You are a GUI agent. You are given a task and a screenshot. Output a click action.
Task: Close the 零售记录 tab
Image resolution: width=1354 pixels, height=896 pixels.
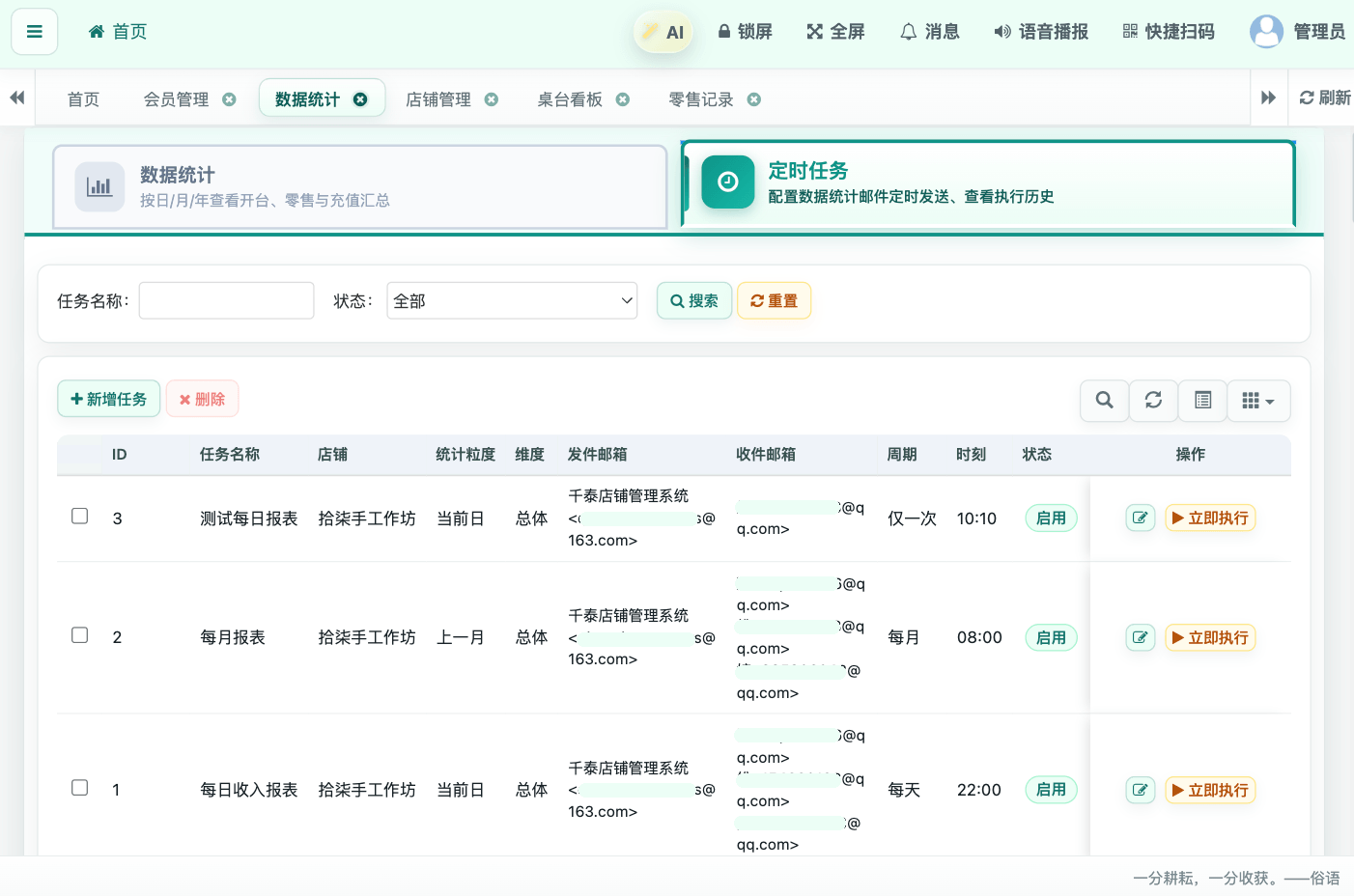754,99
